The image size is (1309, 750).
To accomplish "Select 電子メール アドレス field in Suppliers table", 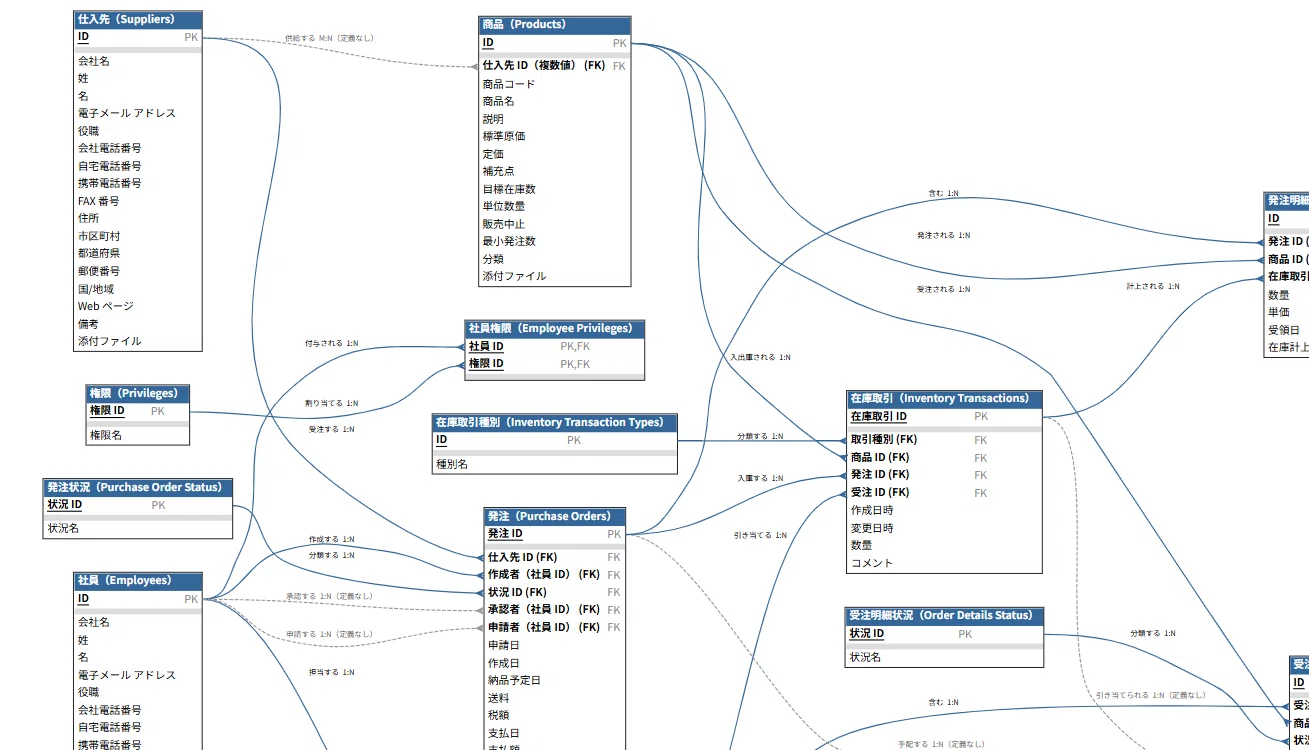I will [x=138, y=113].
